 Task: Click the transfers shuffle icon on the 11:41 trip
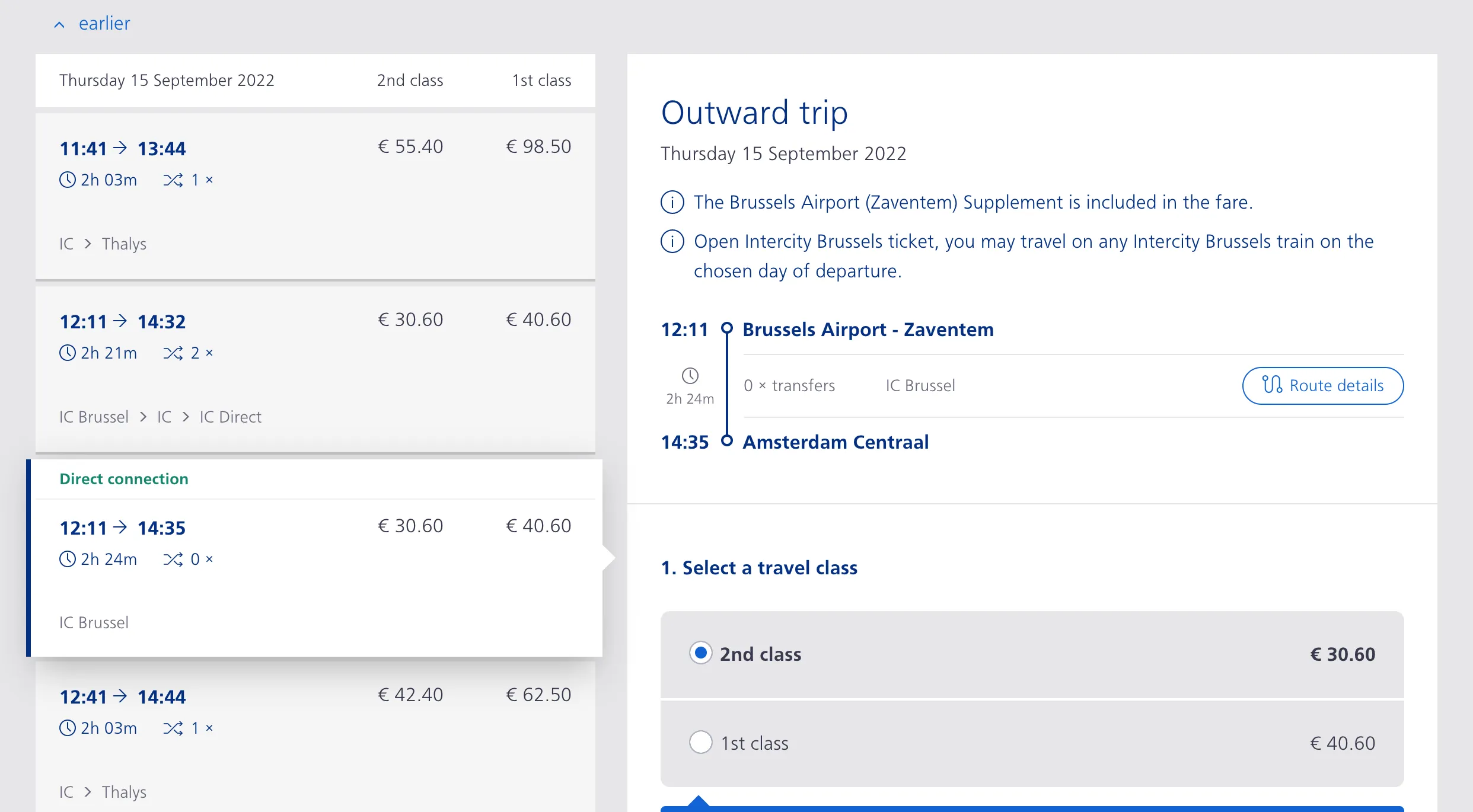tap(173, 180)
